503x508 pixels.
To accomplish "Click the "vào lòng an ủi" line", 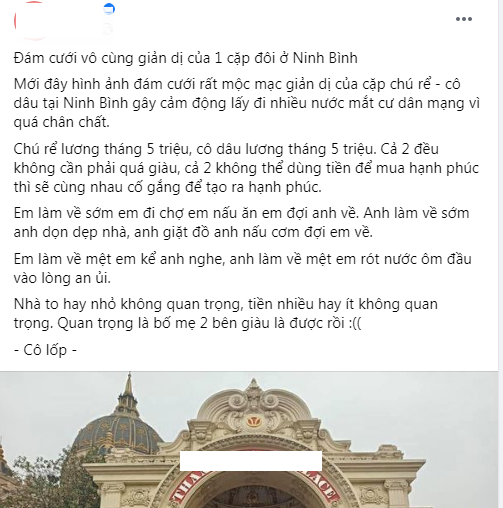I will 62,278.
